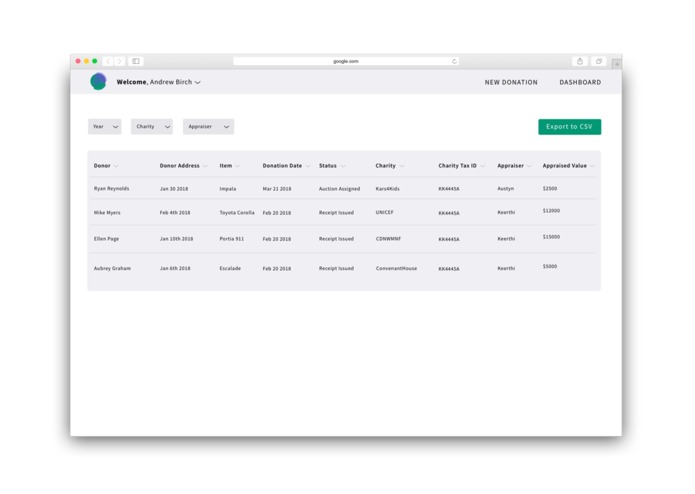Click Receipt Issued in Mike Myers row

point(336,213)
